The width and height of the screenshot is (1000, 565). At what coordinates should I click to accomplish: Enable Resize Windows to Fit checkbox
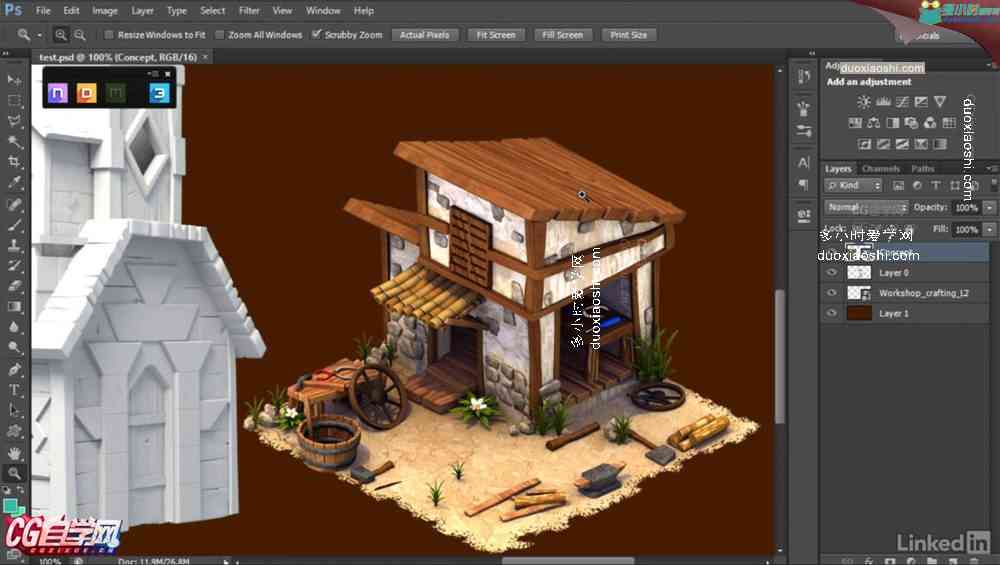coord(109,34)
